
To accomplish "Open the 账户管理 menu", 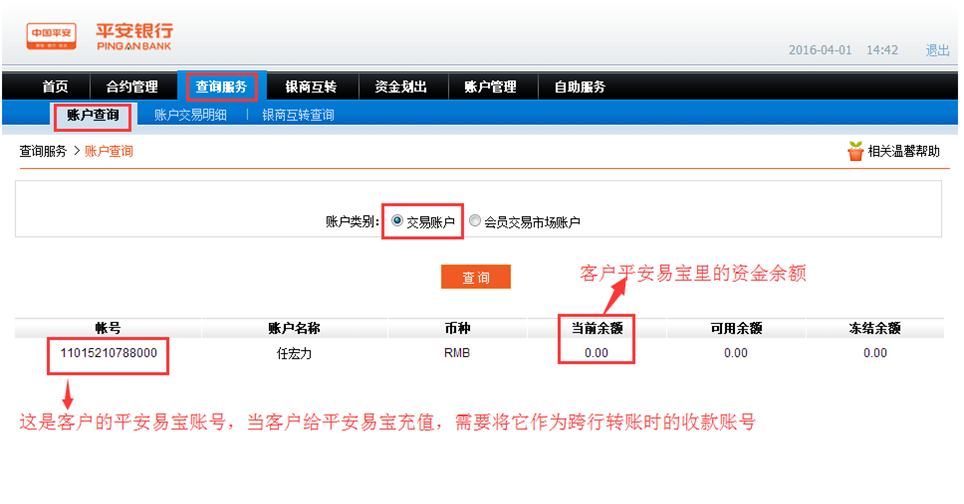I will click(491, 87).
